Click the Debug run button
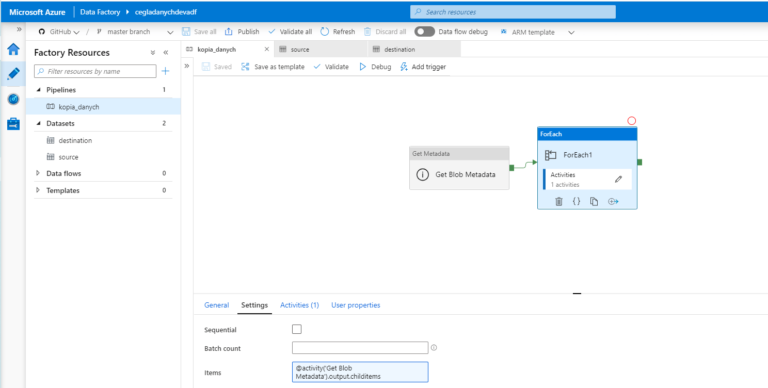768x388 pixels. 375,67
